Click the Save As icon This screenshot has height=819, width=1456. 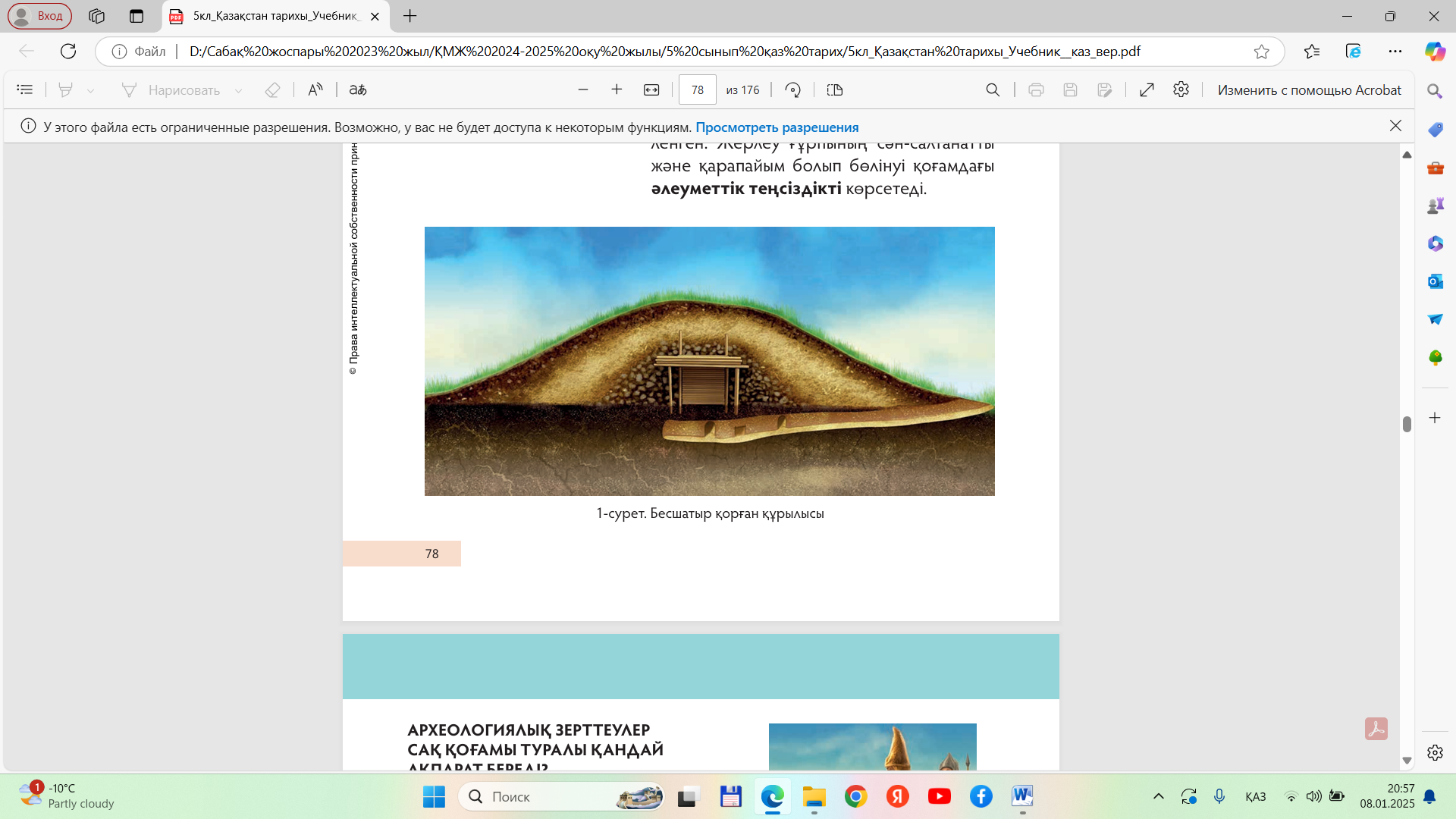(1105, 89)
